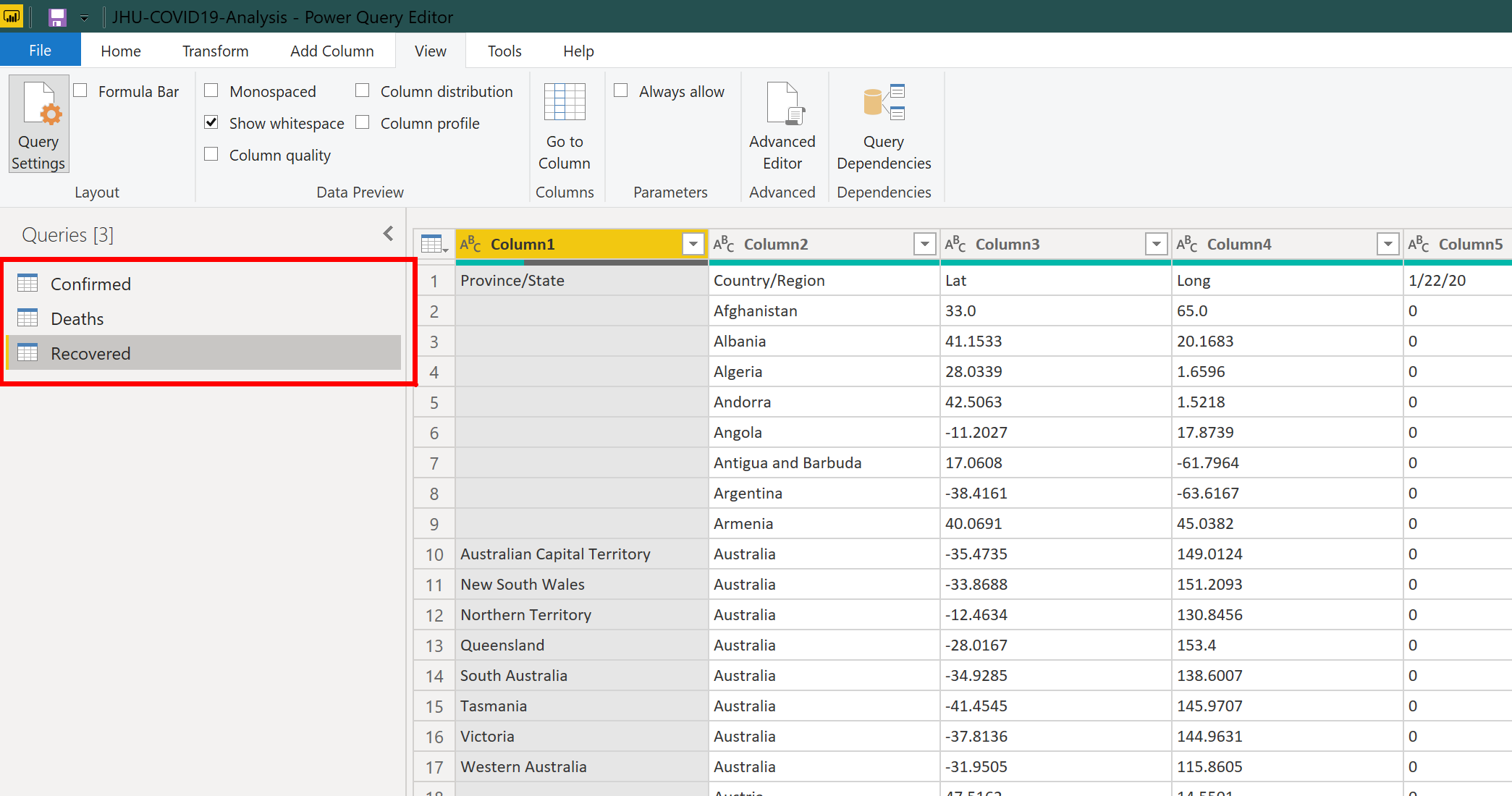The height and width of the screenshot is (796, 1512).
Task: Uncheck Show whitespace option
Action: click(x=211, y=123)
